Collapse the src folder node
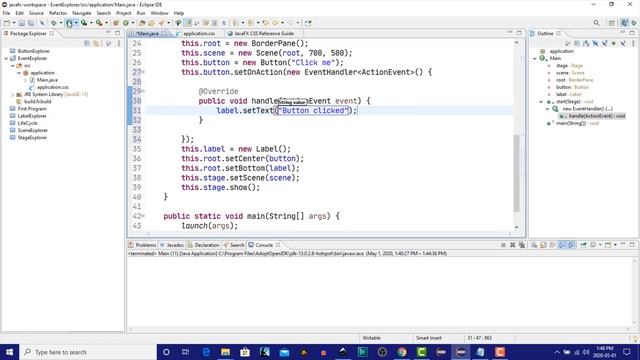The width and height of the screenshot is (640, 360). tap(13, 66)
